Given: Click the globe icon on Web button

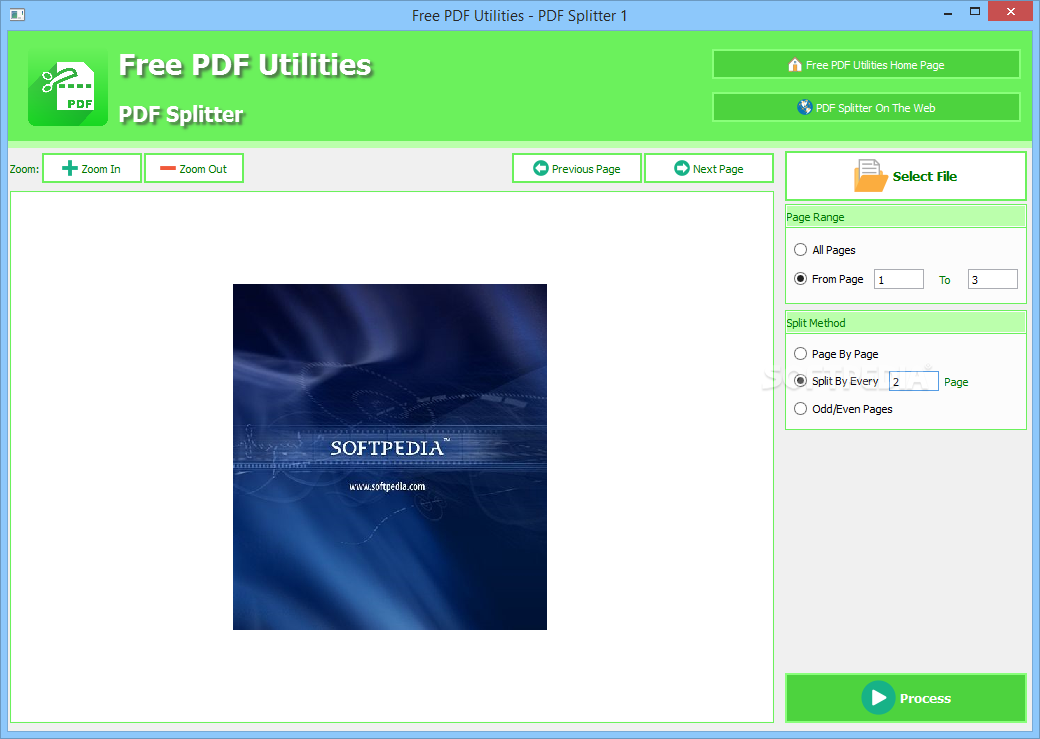Looking at the screenshot, I should click(x=805, y=107).
